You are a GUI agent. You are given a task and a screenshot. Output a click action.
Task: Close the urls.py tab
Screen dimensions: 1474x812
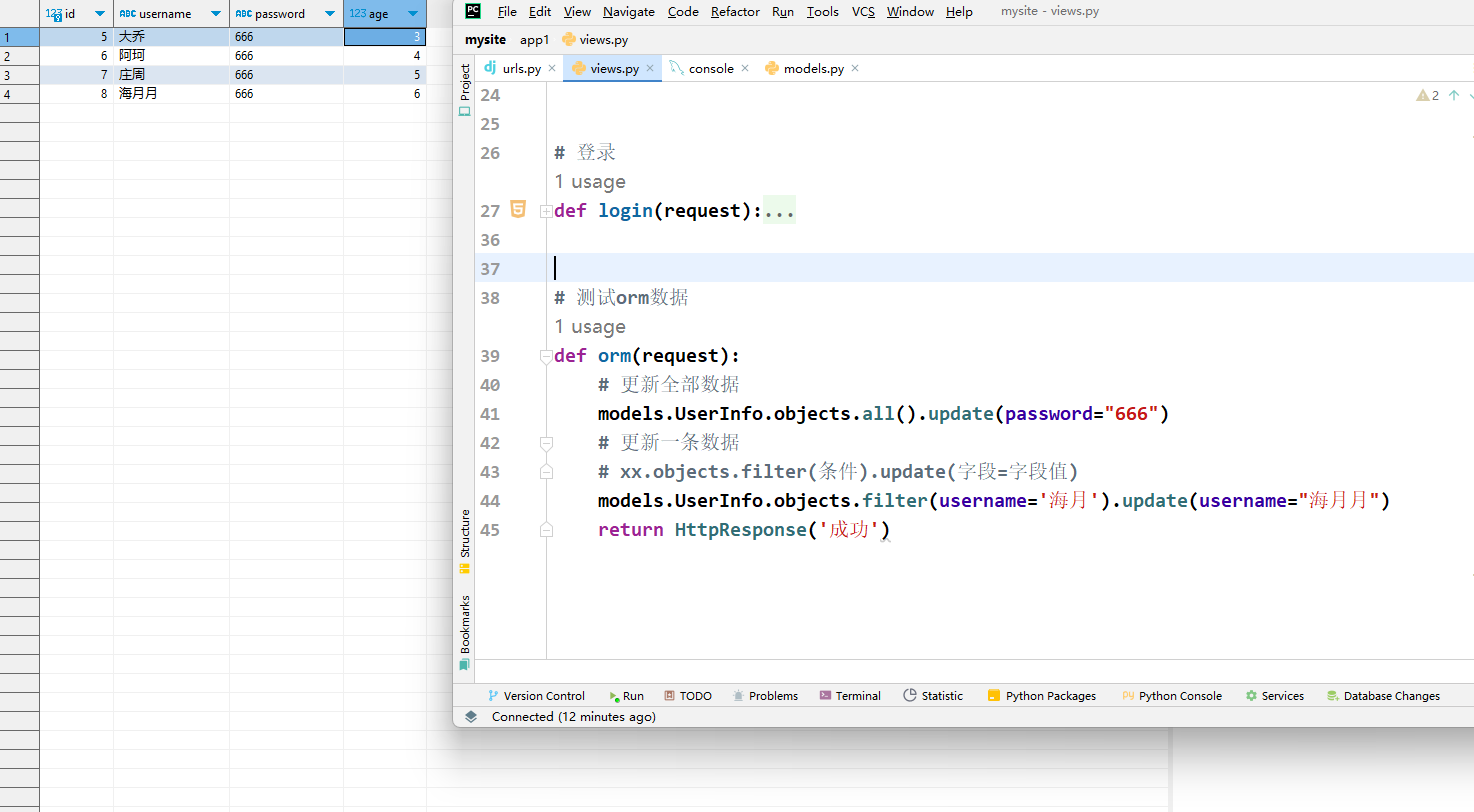click(552, 68)
